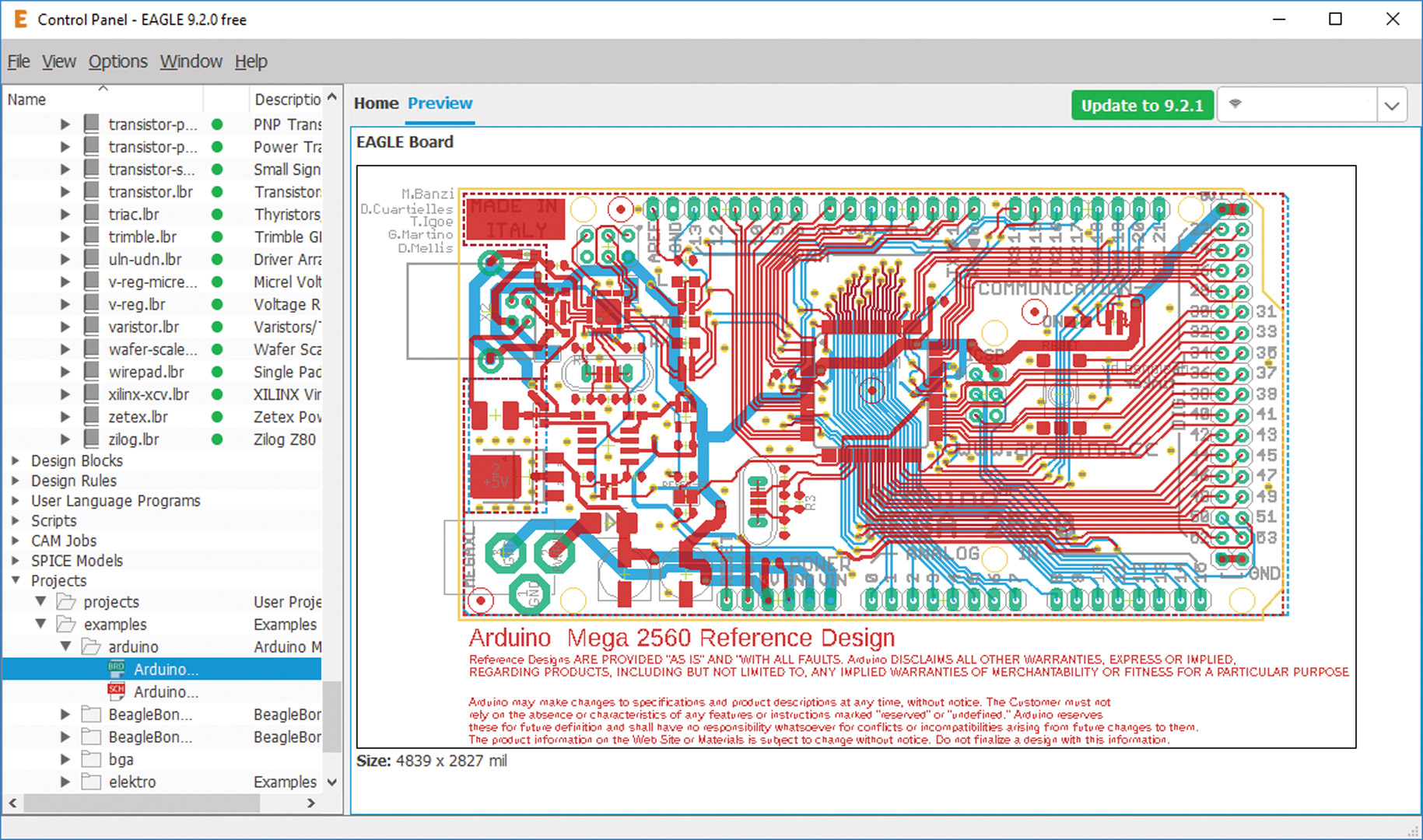The image size is (1423, 840).
Task: Click the Description column header
Action: pyautogui.click(x=286, y=100)
